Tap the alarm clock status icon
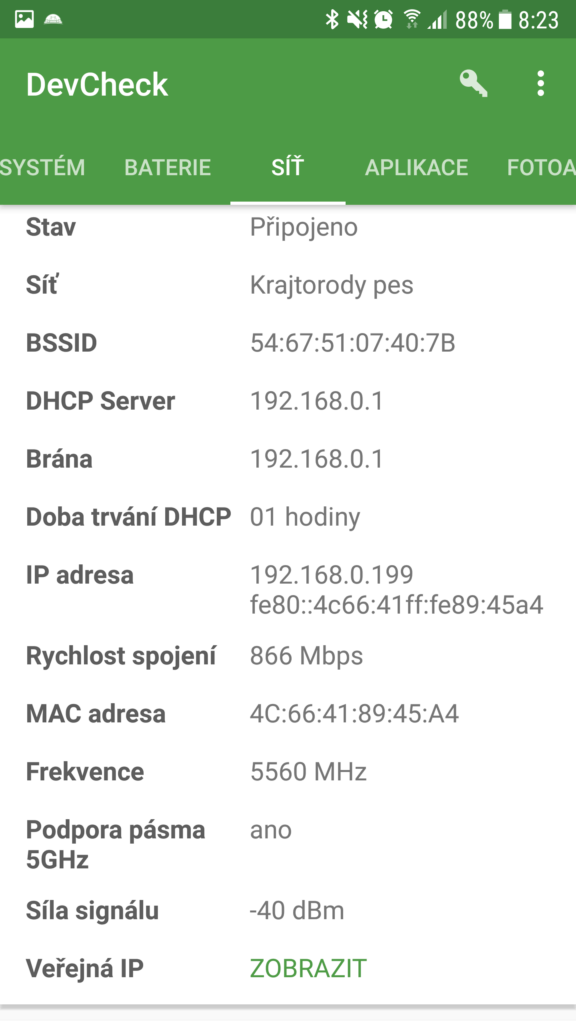The height and width of the screenshot is (1024, 576). 383,20
